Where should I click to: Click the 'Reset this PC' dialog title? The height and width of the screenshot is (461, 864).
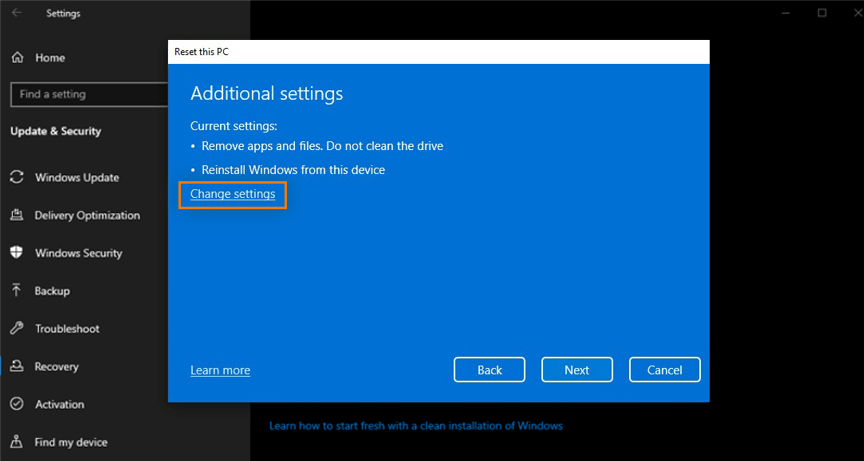pos(201,52)
